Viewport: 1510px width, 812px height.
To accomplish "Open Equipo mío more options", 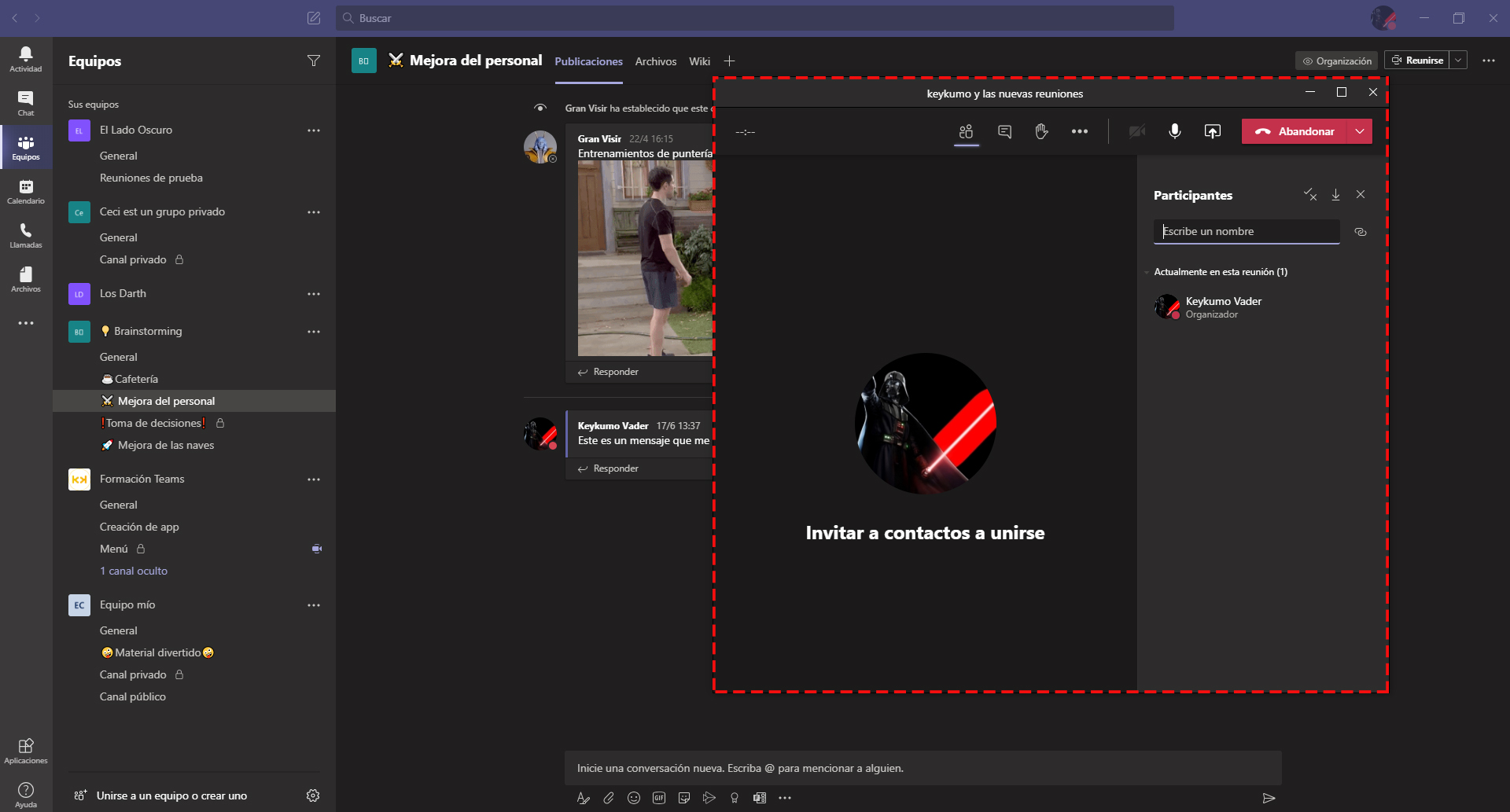I will [x=314, y=604].
